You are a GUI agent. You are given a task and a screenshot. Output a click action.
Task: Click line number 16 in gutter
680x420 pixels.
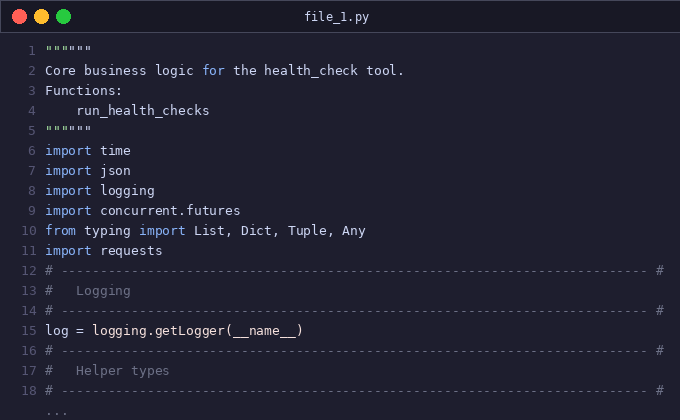point(29,351)
